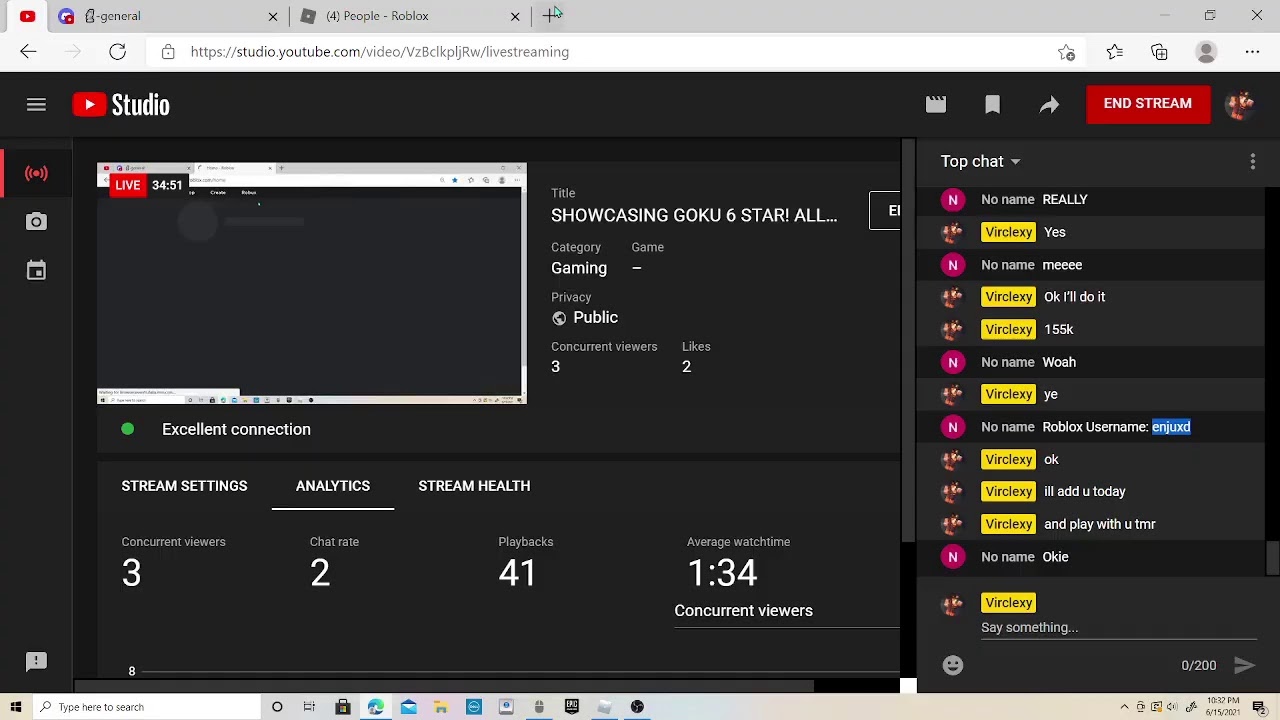Open the Send feedback icon in sidebar
Image resolution: width=1280 pixels, height=720 pixels.
tap(36, 661)
